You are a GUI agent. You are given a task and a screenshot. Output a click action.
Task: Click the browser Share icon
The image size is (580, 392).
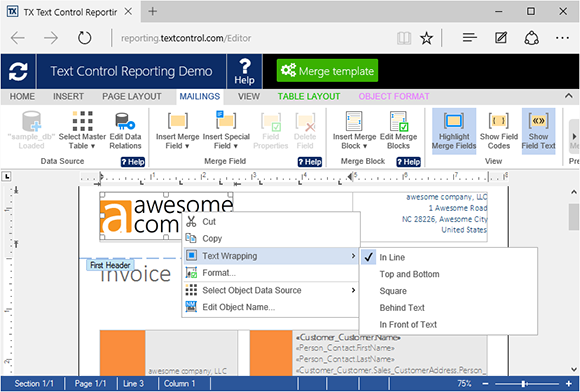click(x=532, y=38)
